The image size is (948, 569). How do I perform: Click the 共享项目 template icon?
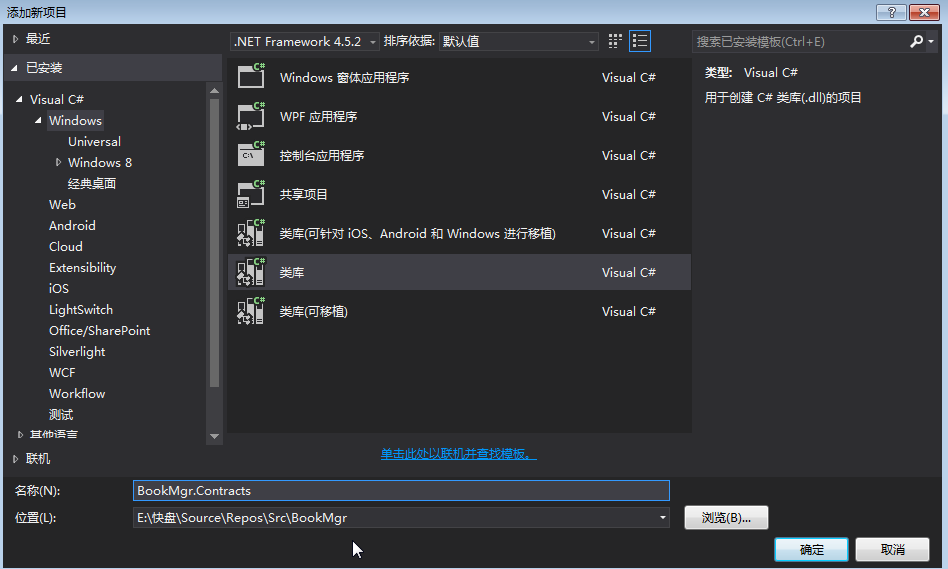251,193
